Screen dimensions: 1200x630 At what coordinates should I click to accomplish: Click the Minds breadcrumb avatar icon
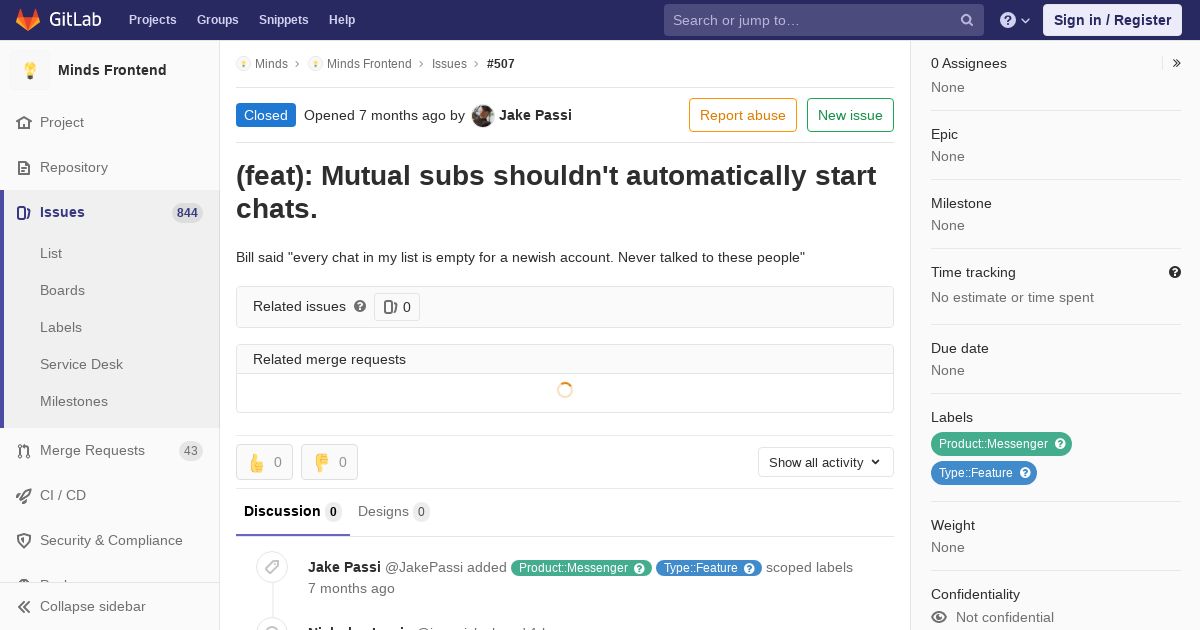pos(243,64)
